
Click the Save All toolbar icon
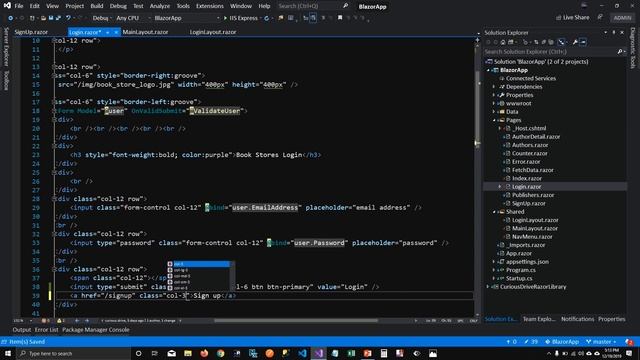58,18
